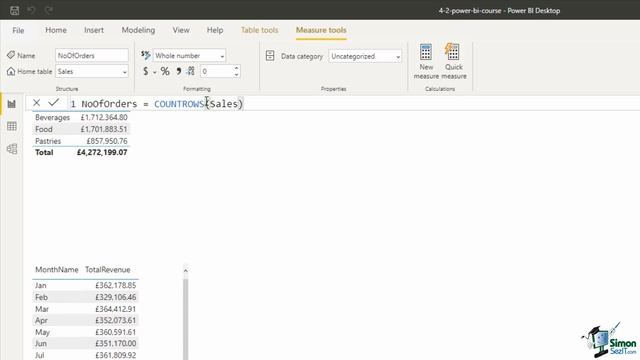Image resolution: width=640 pixels, height=360 pixels.
Task: Switch to the Data view icon
Action: tap(12, 126)
